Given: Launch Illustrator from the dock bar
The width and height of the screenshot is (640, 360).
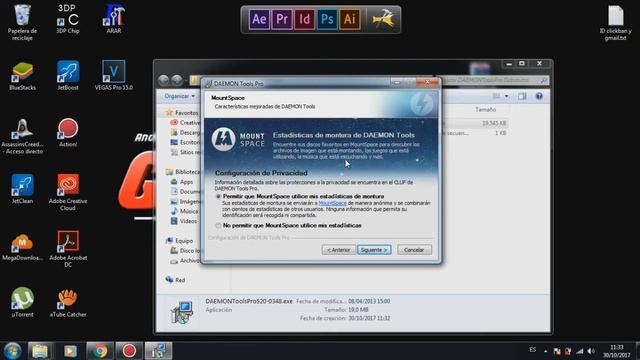Looking at the screenshot, I should [350, 19].
